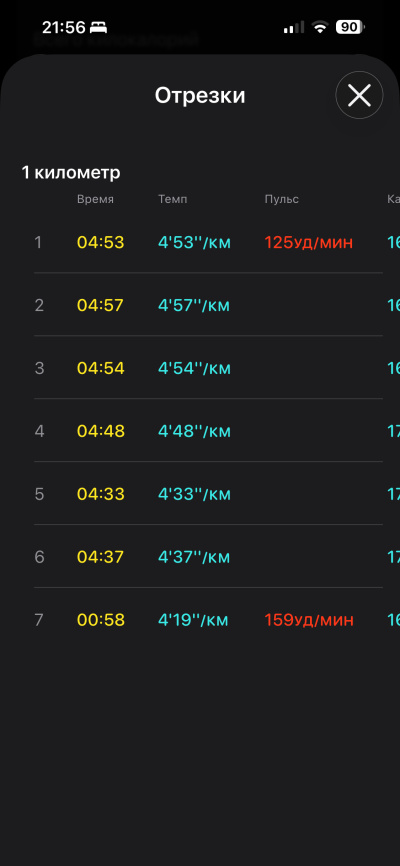Select pace 4'57''/км in segment 2
Screen dimensions: 400x866
point(194,305)
